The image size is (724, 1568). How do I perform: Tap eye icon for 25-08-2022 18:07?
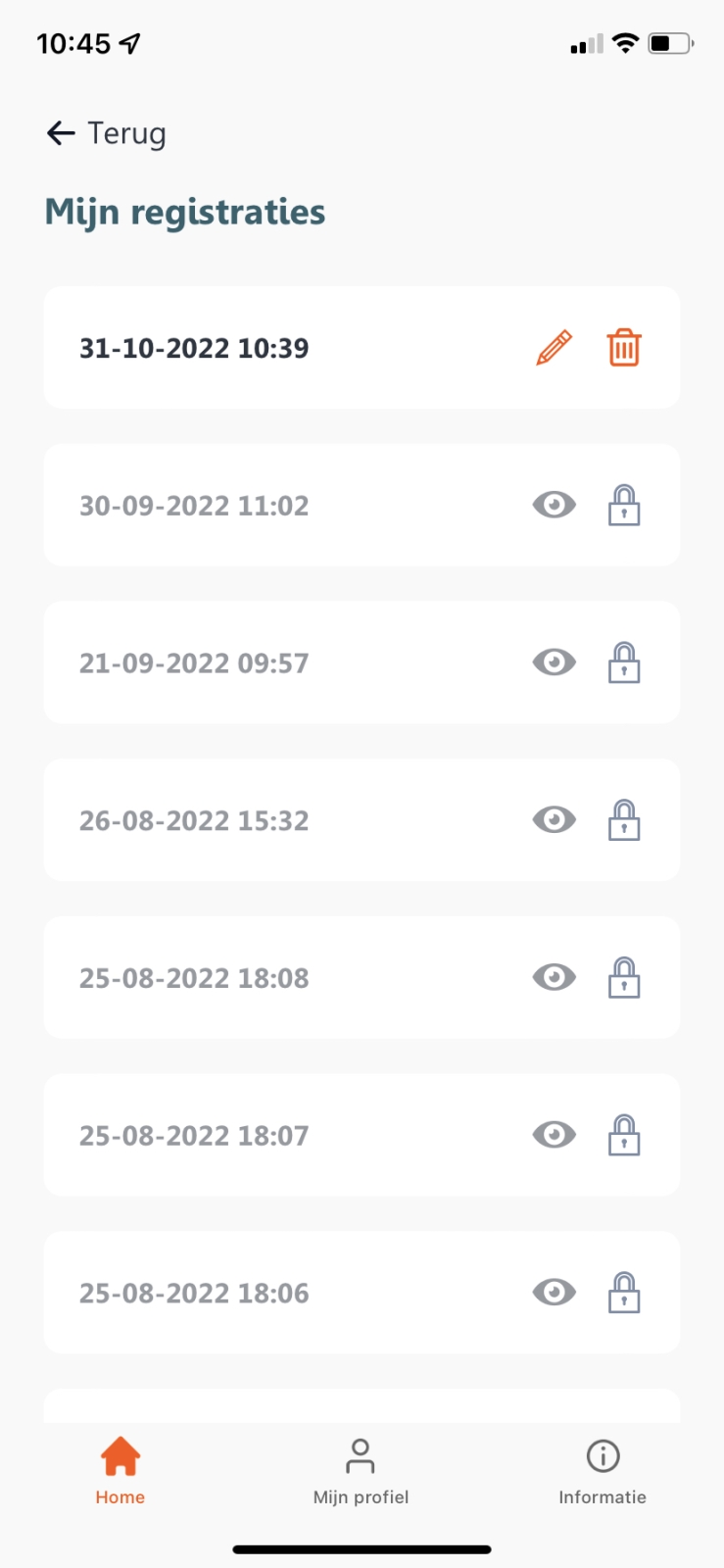tap(554, 1135)
